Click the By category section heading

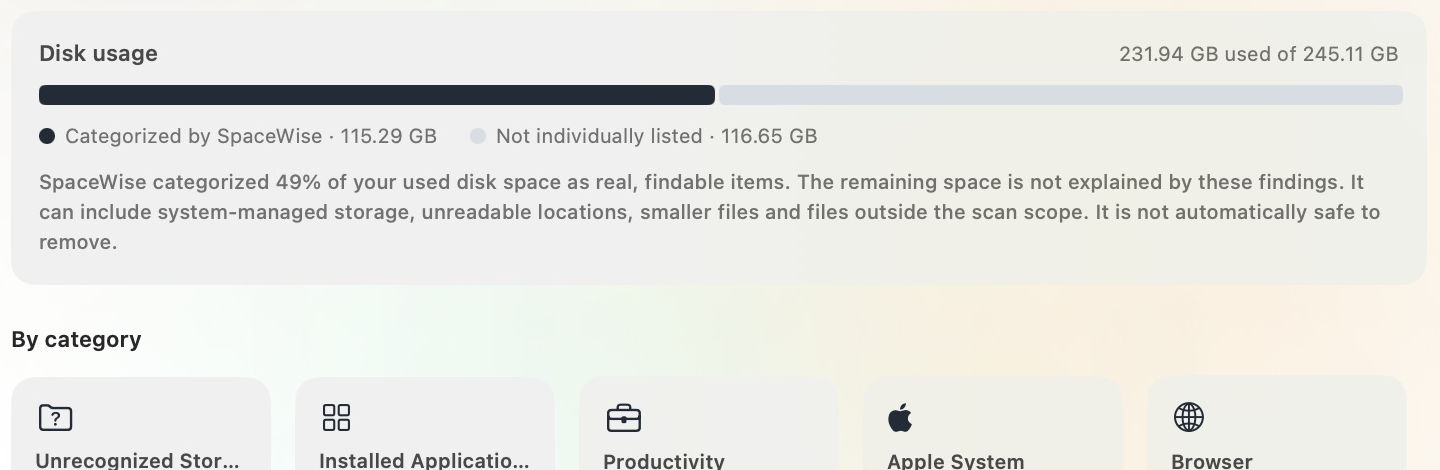pos(76,340)
